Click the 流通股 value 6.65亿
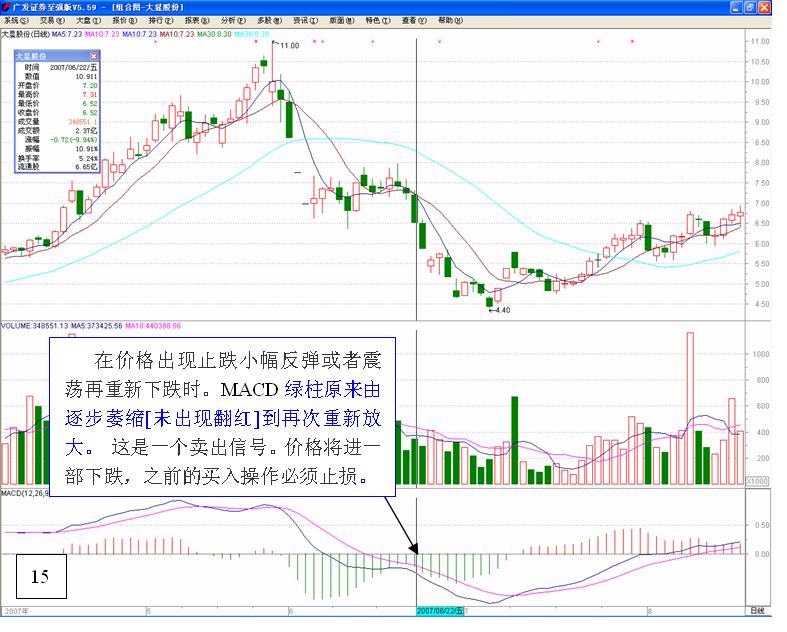Viewport: 787px width, 632px height. tap(86, 167)
